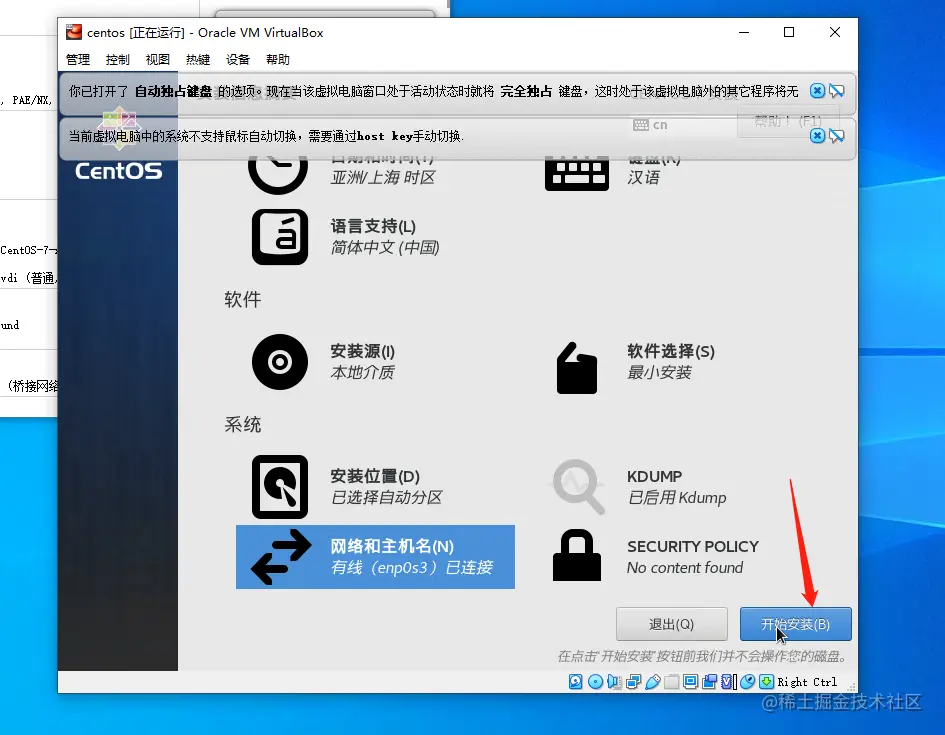This screenshot has height=735, width=945.
Task: Click the 本地介质 text
Action: point(362,372)
